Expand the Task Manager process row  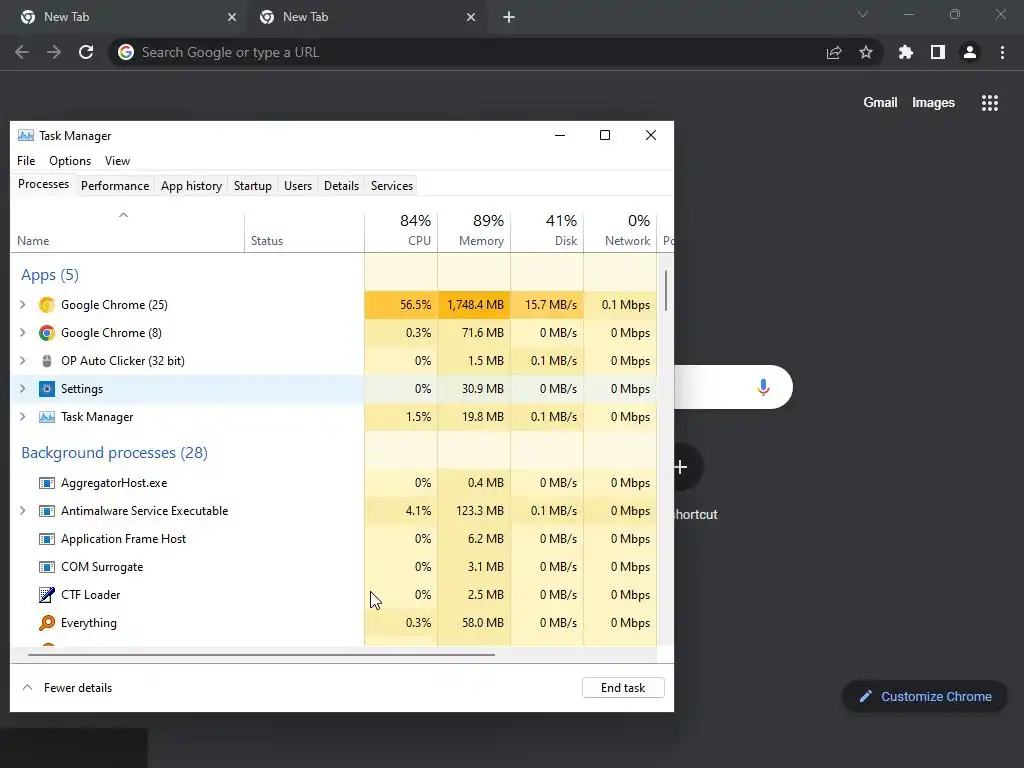coord(22,417)
